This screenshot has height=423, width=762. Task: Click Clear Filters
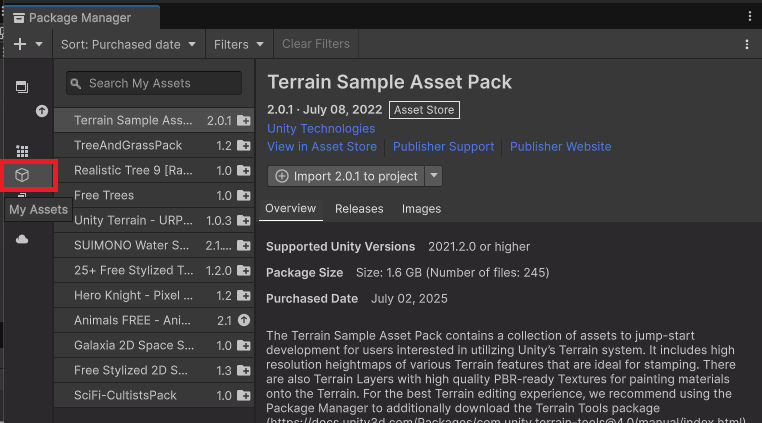tap(316, 44)
